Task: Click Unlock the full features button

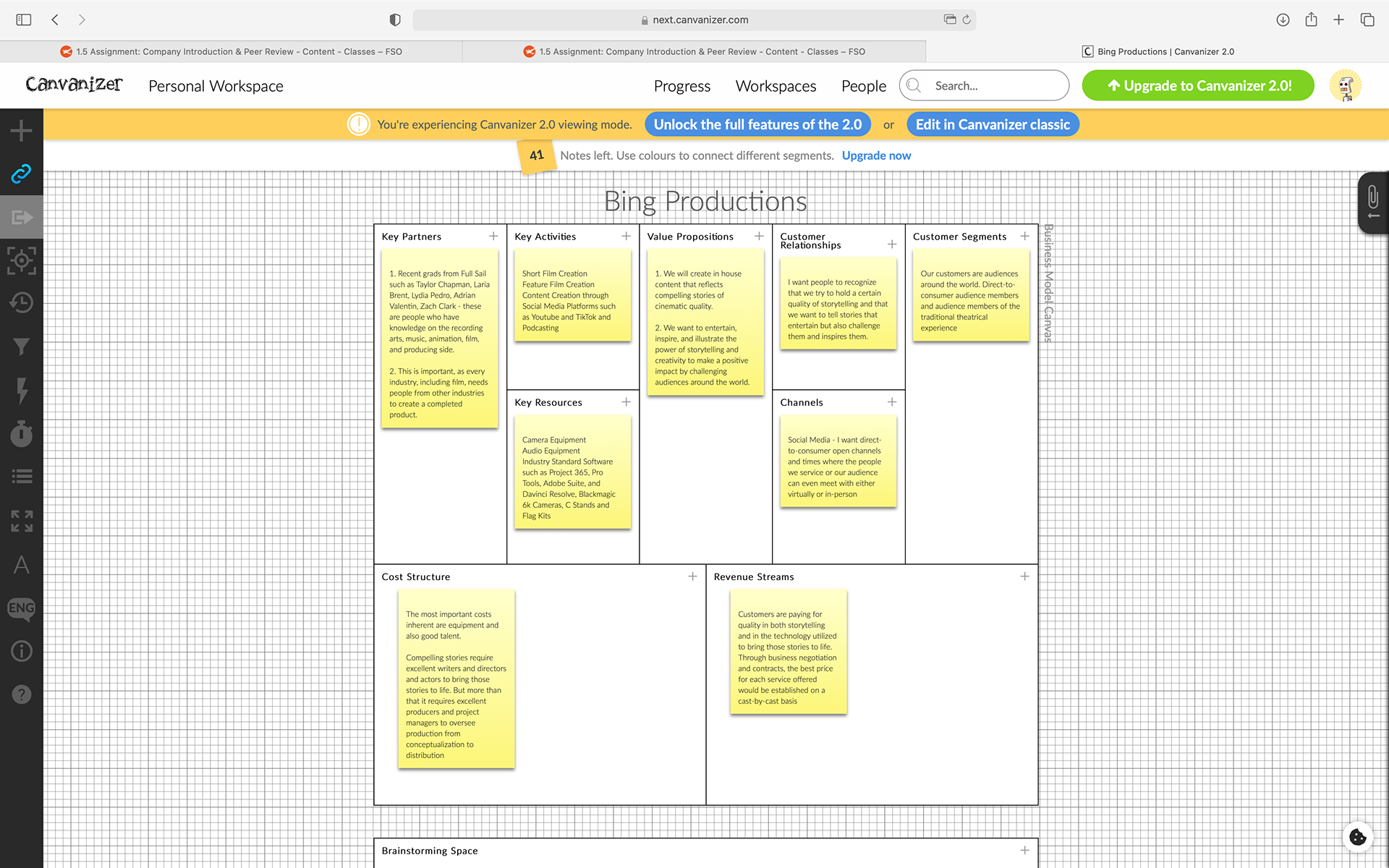Action: pyautogui.click(x=757, y=124)
